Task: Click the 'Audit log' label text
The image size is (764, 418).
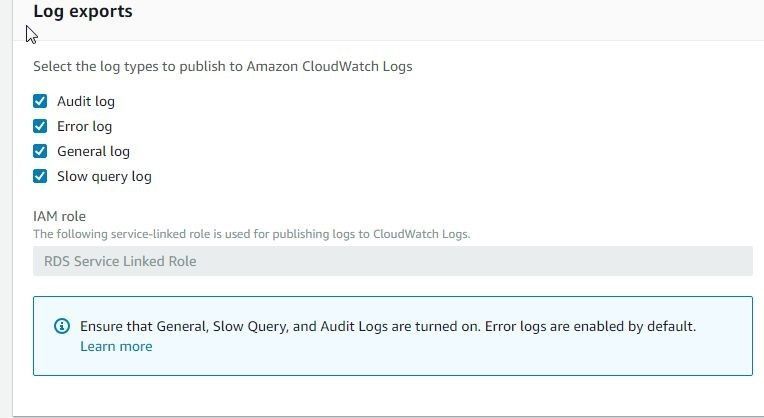Action: click(86, 101)
